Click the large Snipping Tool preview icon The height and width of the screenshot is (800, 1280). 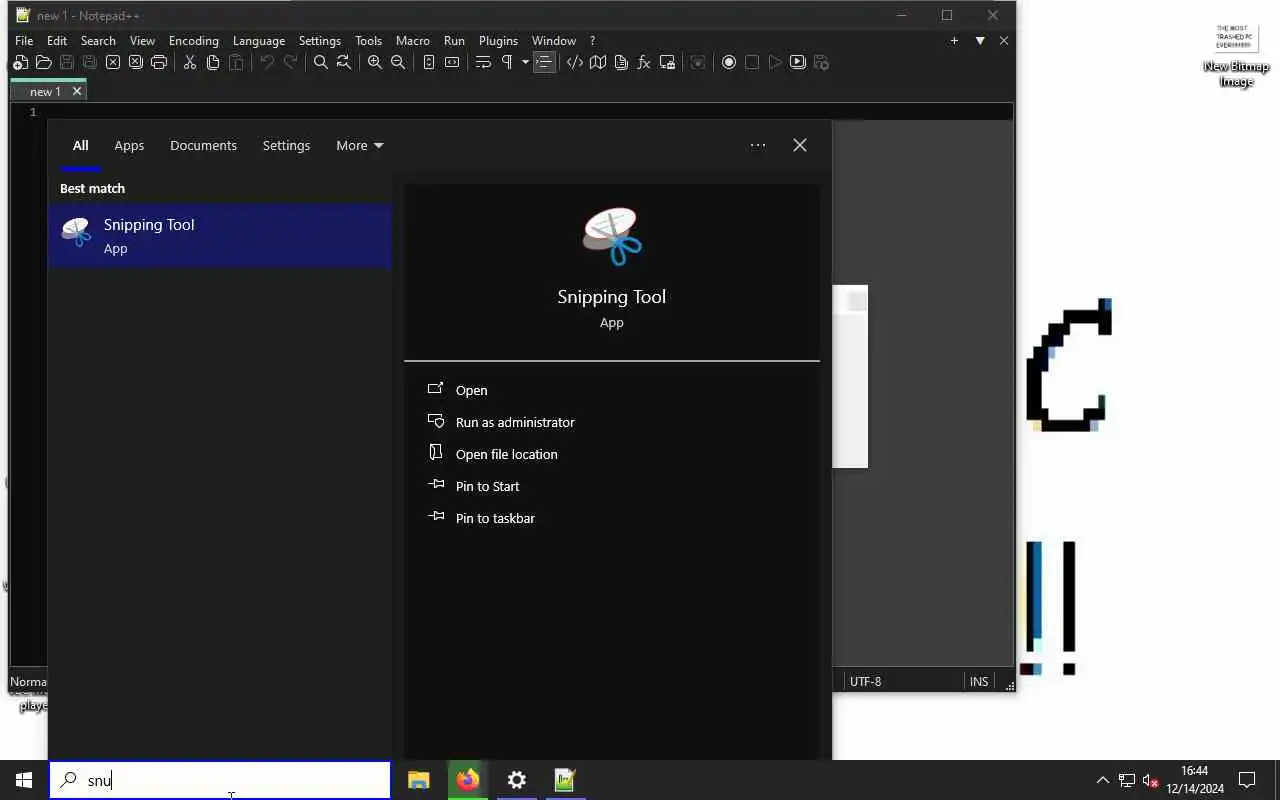coord(612,236)
